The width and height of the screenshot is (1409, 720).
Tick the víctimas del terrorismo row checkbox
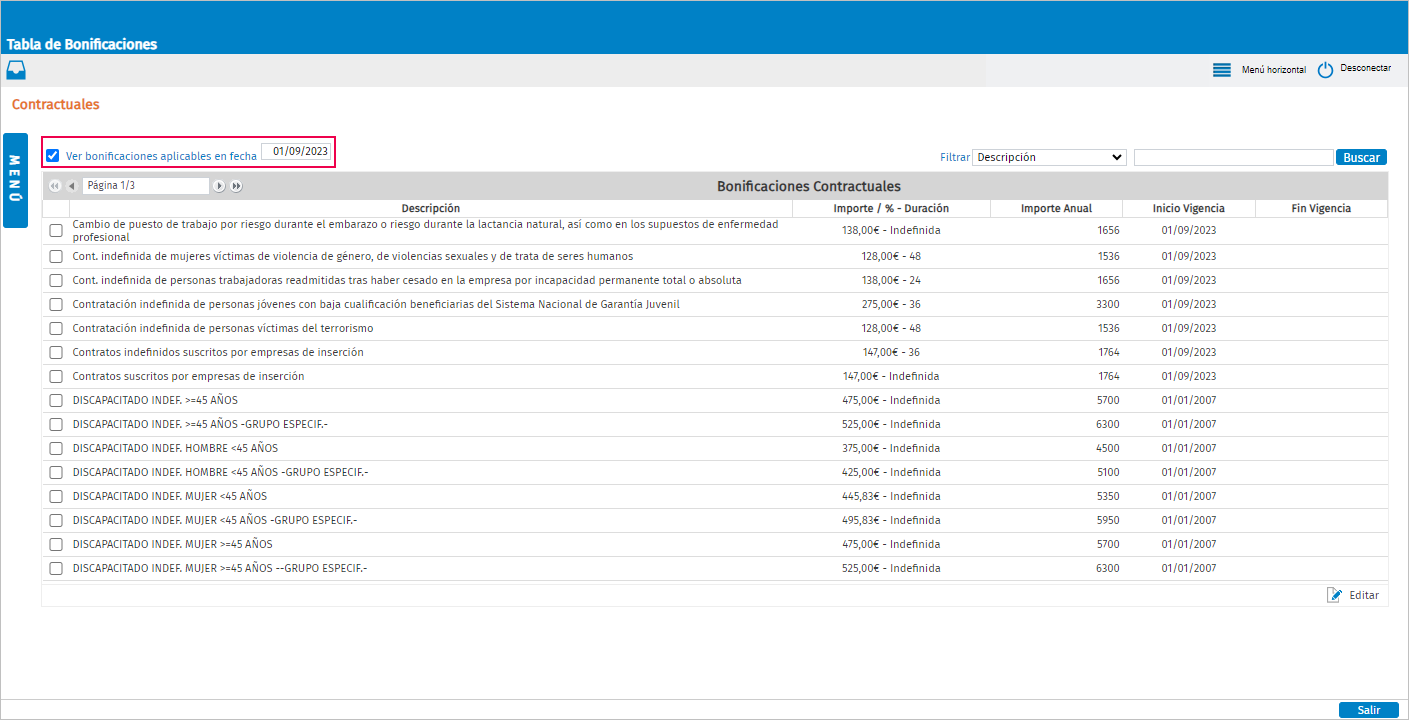tap(56, 329)
